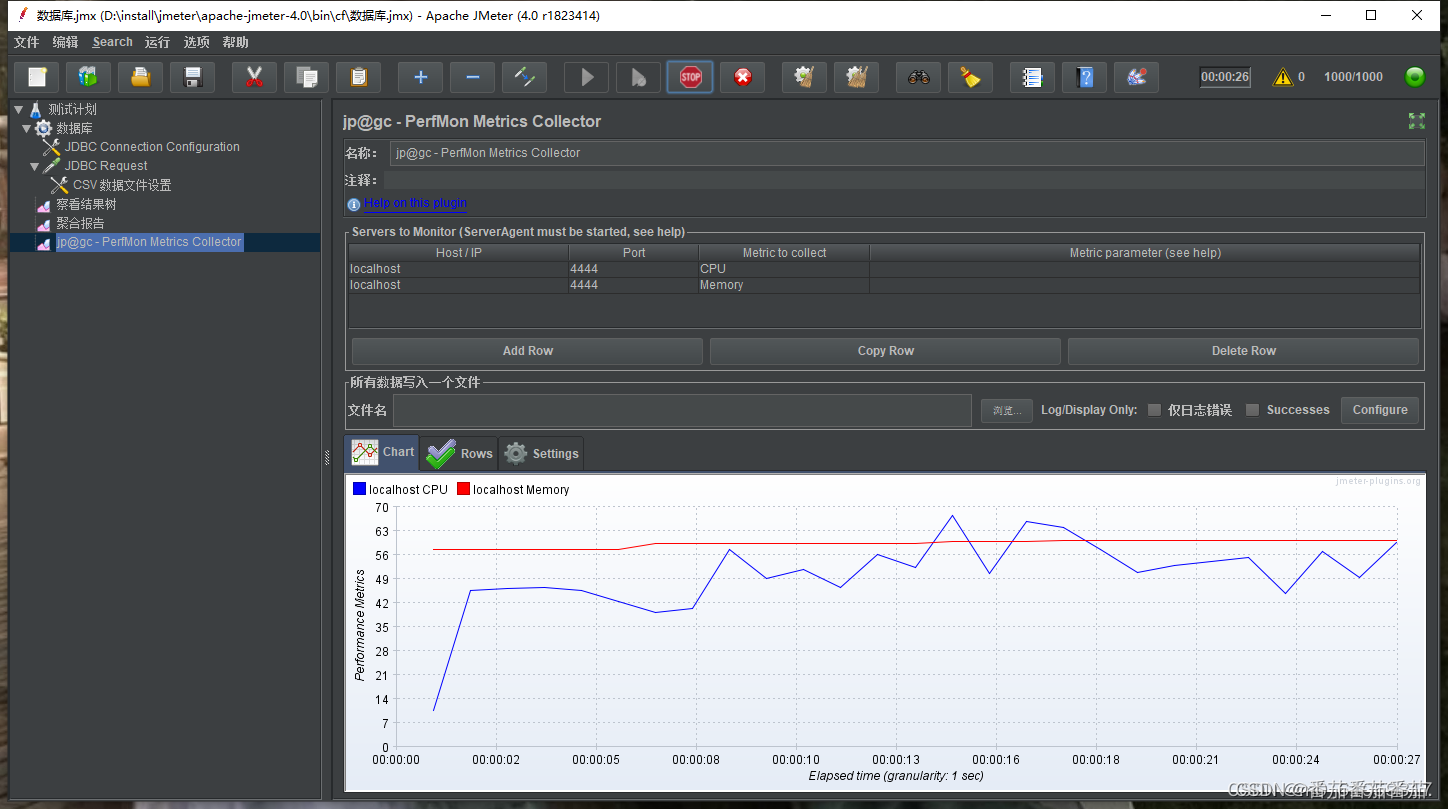Click the plus Expand All icon
Image resolution: width=1448 pixels, height=809 pixels.
[421, 77]
